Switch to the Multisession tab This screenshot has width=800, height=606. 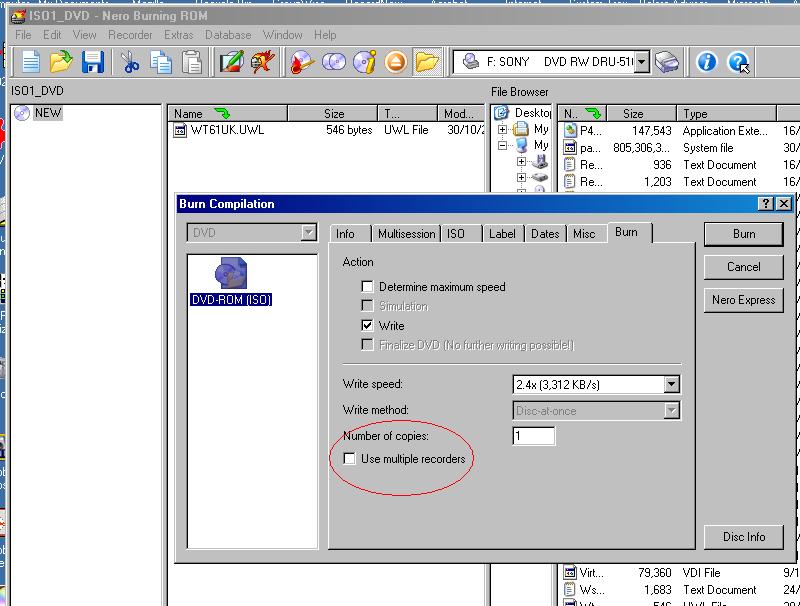407,234
